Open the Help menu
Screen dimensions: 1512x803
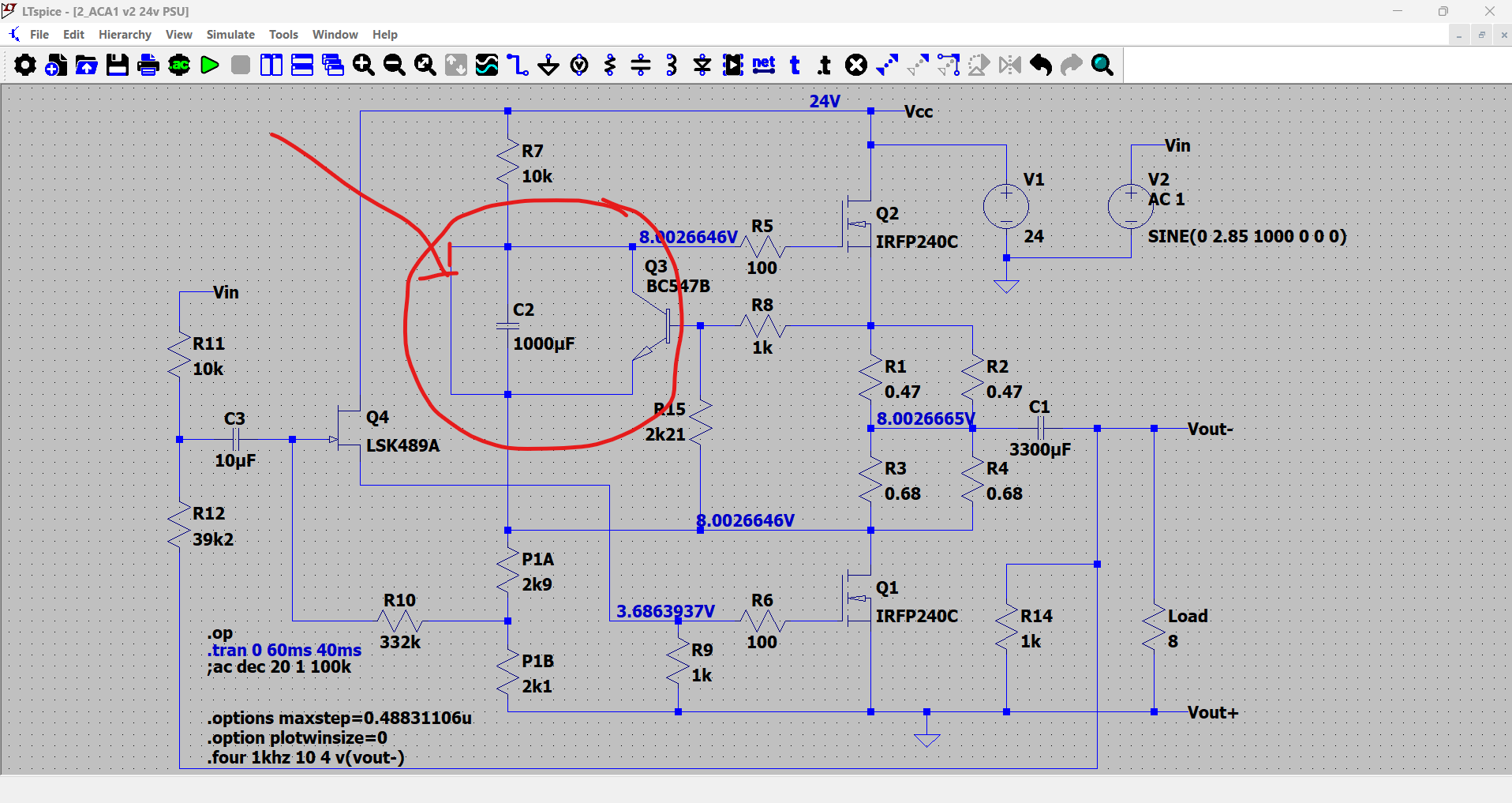[385, 35]
